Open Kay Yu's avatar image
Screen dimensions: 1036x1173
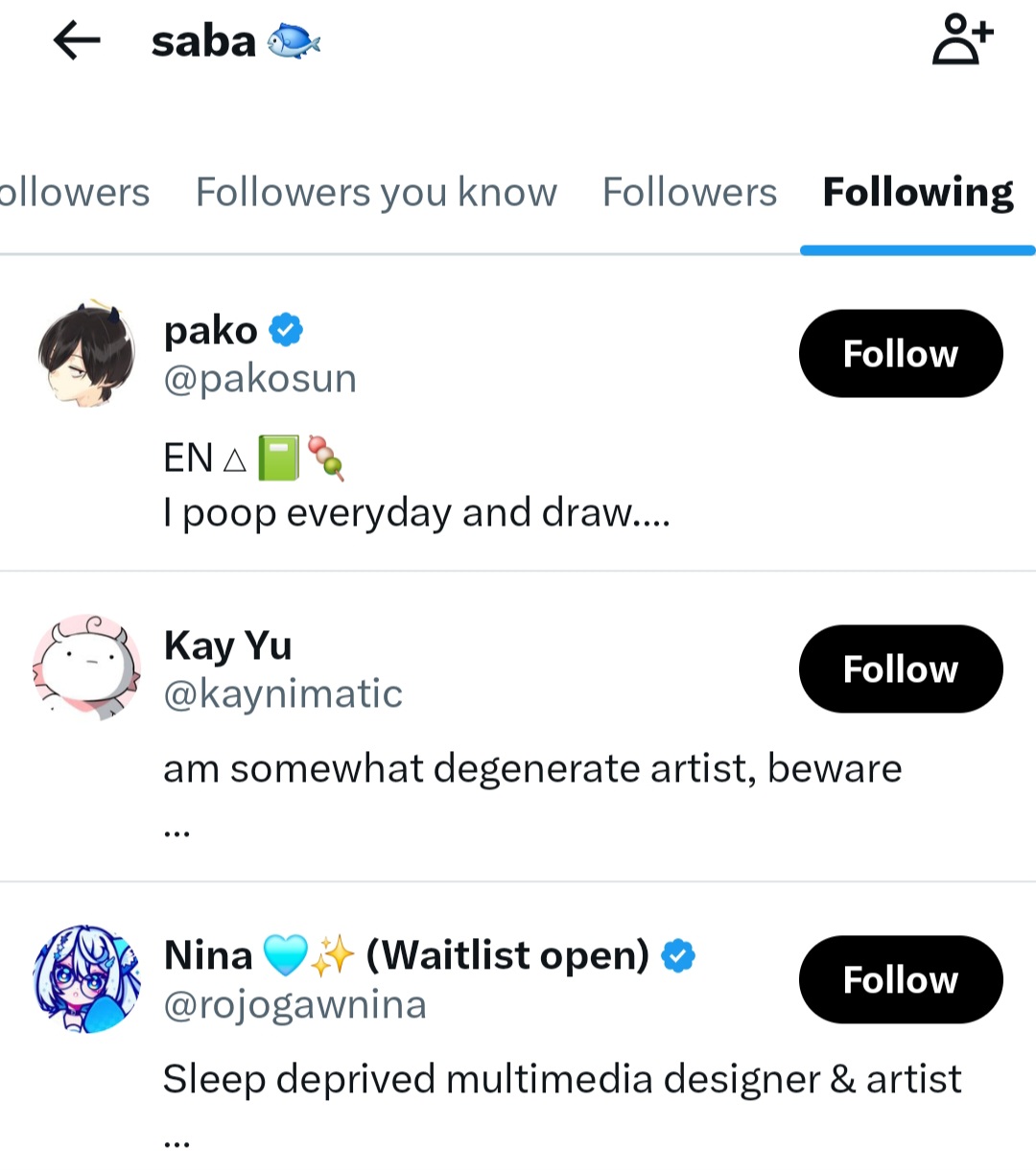tap(86, 668)
